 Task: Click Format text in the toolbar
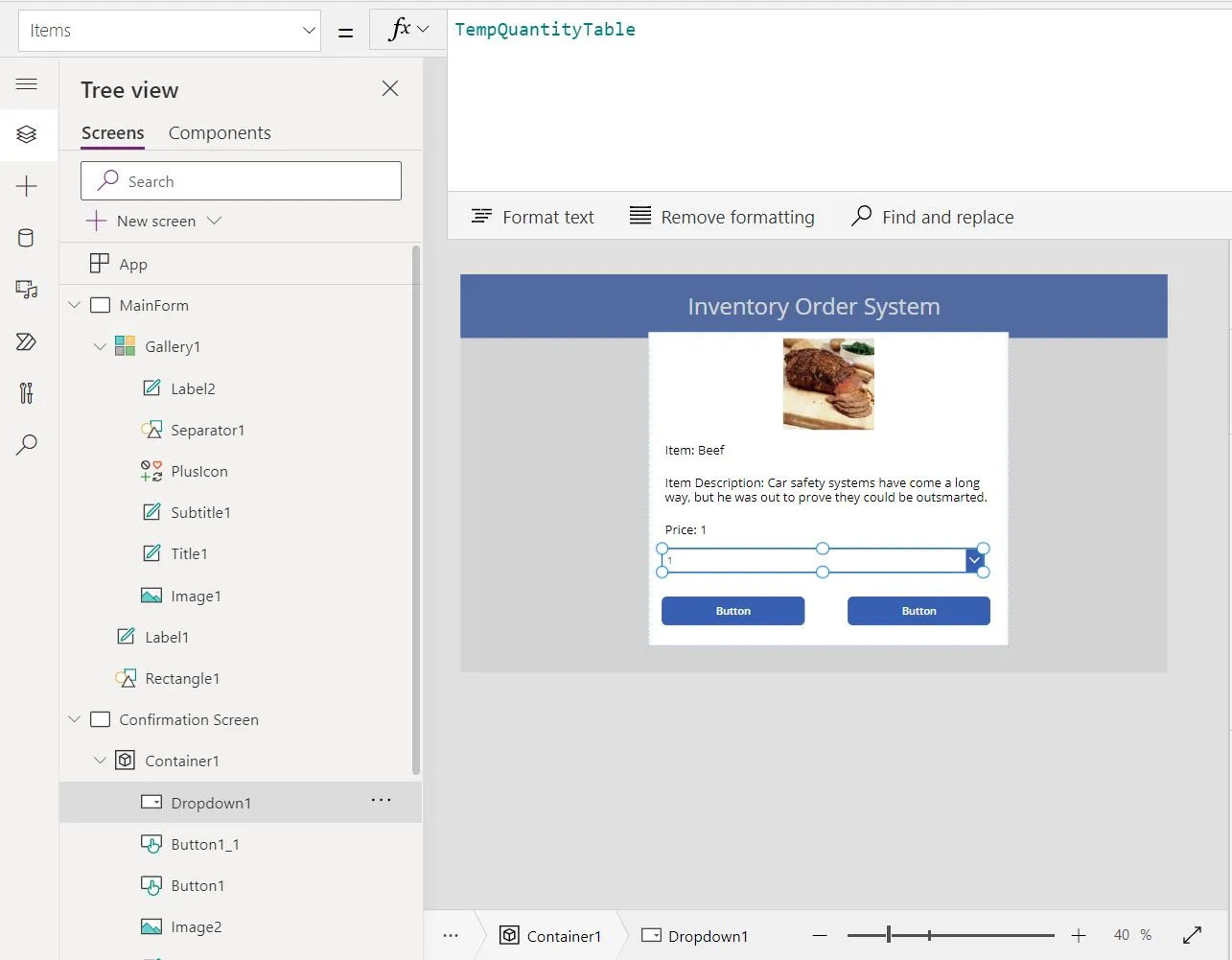(533, 216)
